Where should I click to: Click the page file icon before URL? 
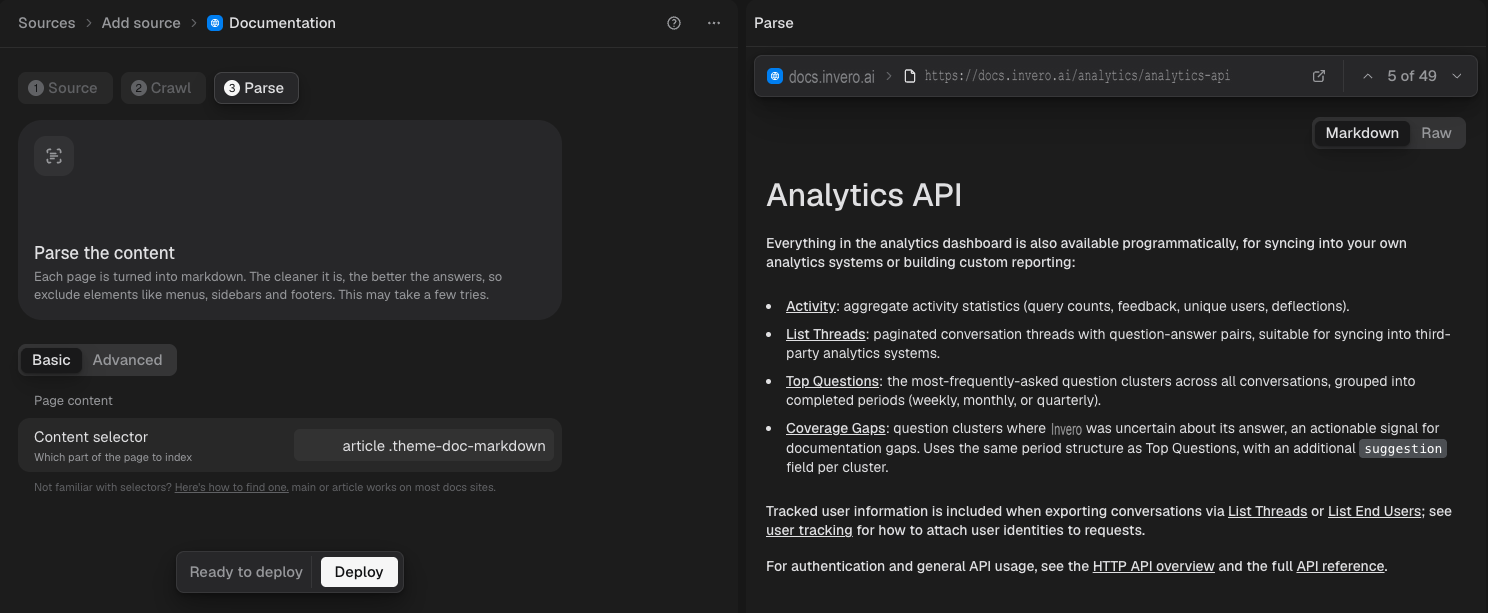(910, 76)
